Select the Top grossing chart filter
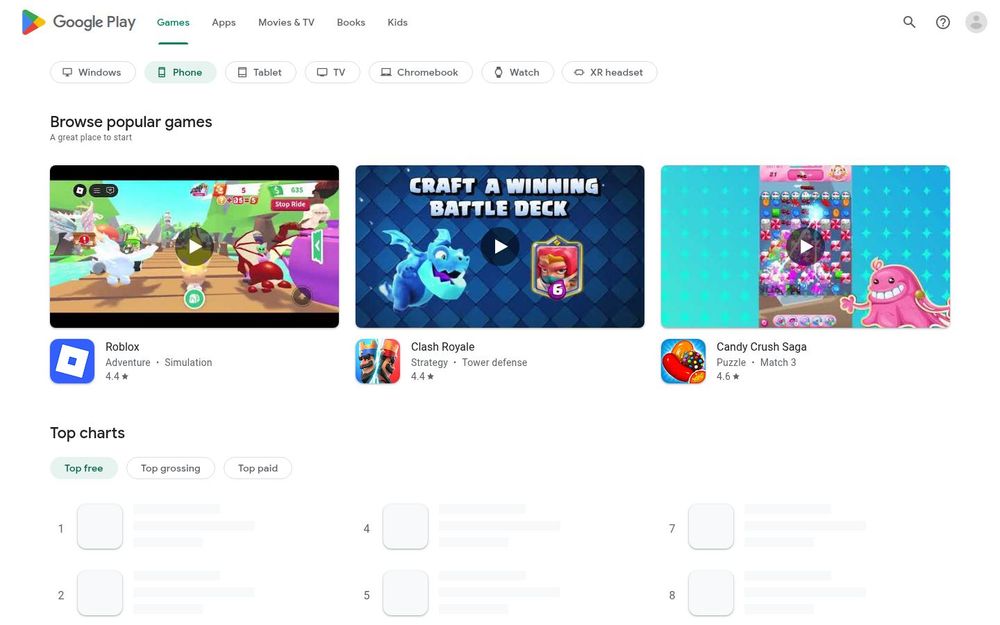This screenshot has height=625, width=1000. pos(170,467)
